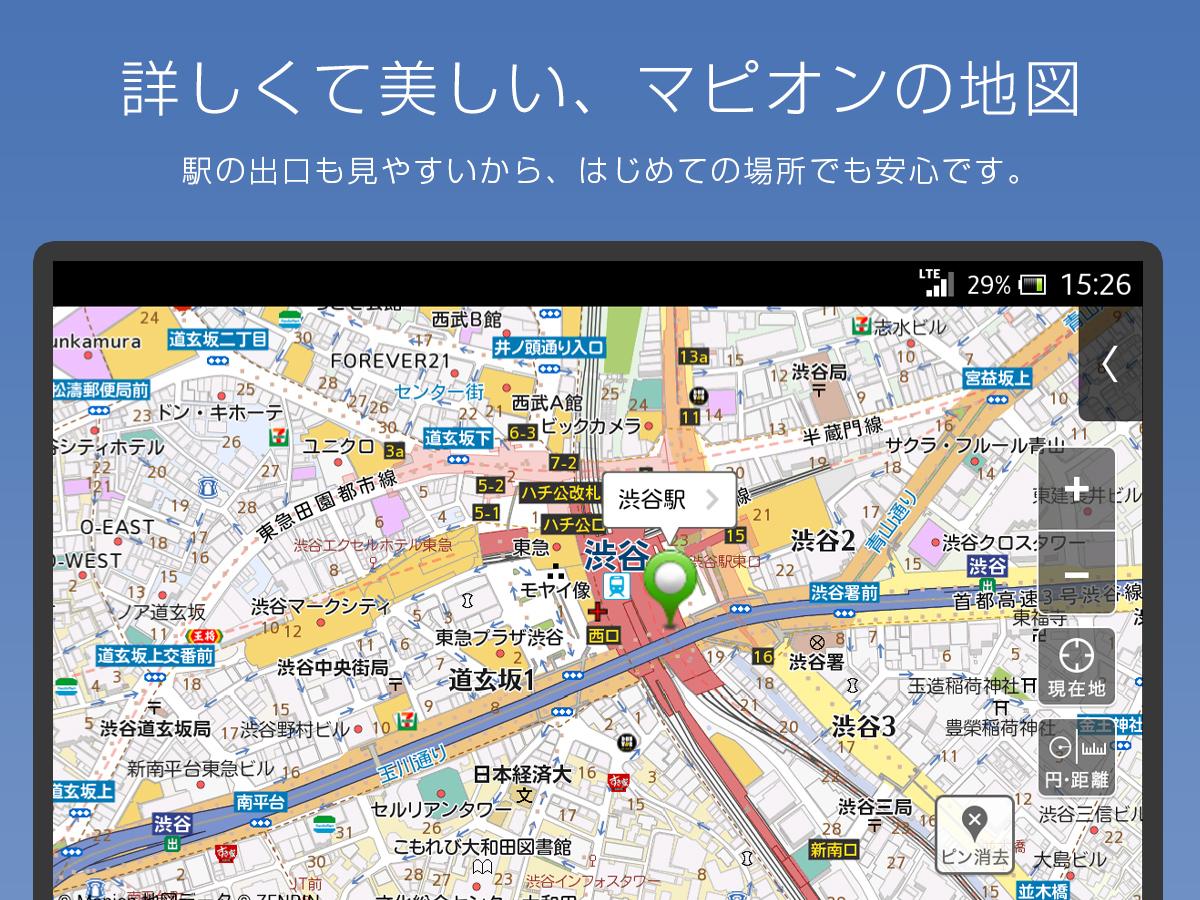Image resolution: width=1200 pixels, height=900 pixels.
Task: Click the X icon on the ピン消去 button
Action: point(972,820)
